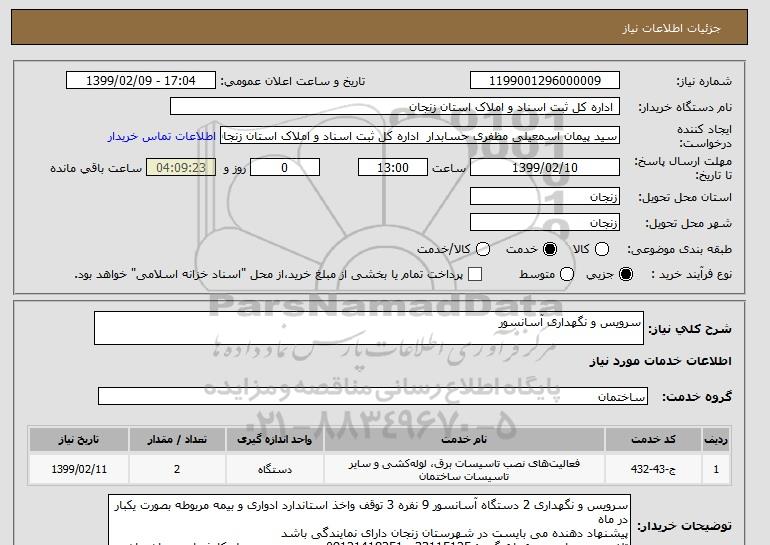Click service code cell ج-43-432
The width and height of the screenshot is (770, 545).
[x=653, y=469]
